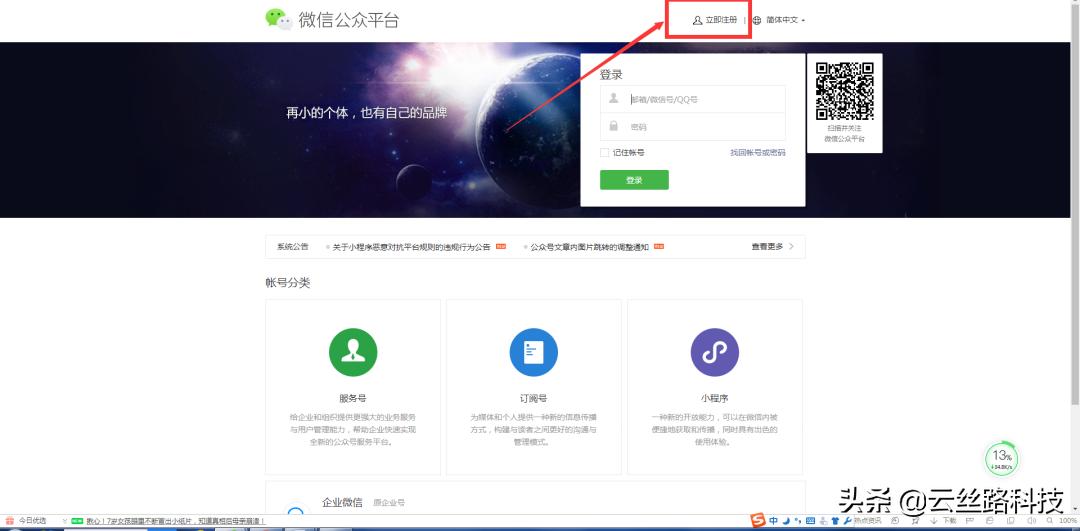The width and height of the screenshot is (1080, 531).
Task: Focus the 密码 password input field
Action: click(x=692, y=127)
